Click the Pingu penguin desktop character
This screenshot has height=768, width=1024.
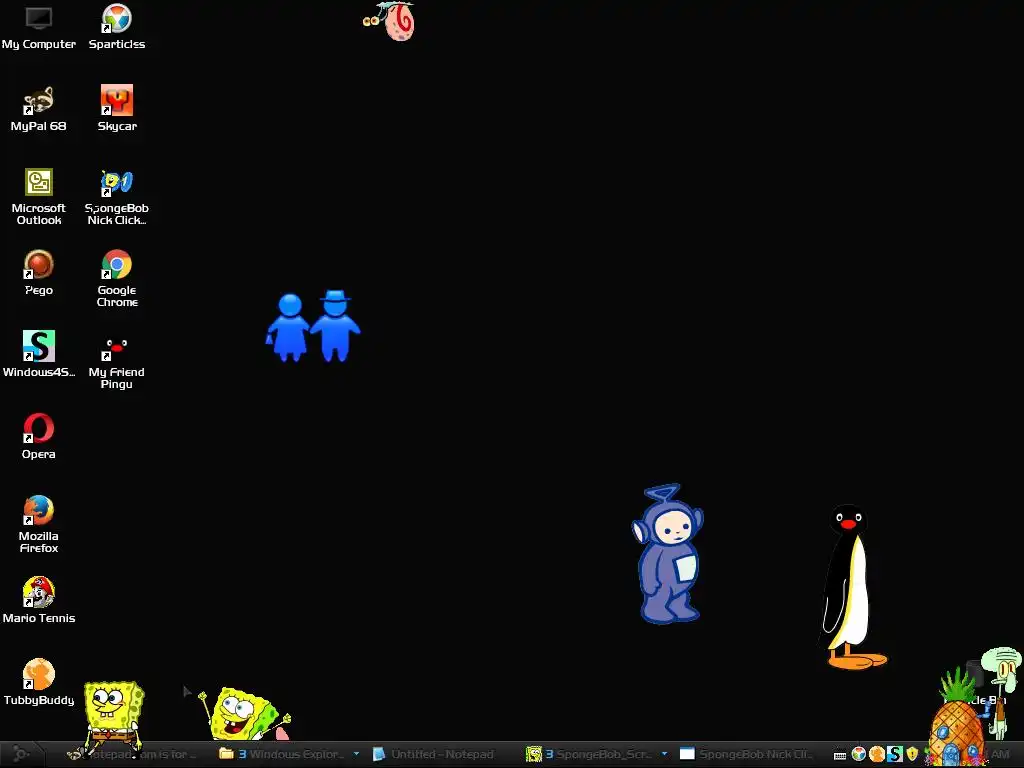point(851,586)
